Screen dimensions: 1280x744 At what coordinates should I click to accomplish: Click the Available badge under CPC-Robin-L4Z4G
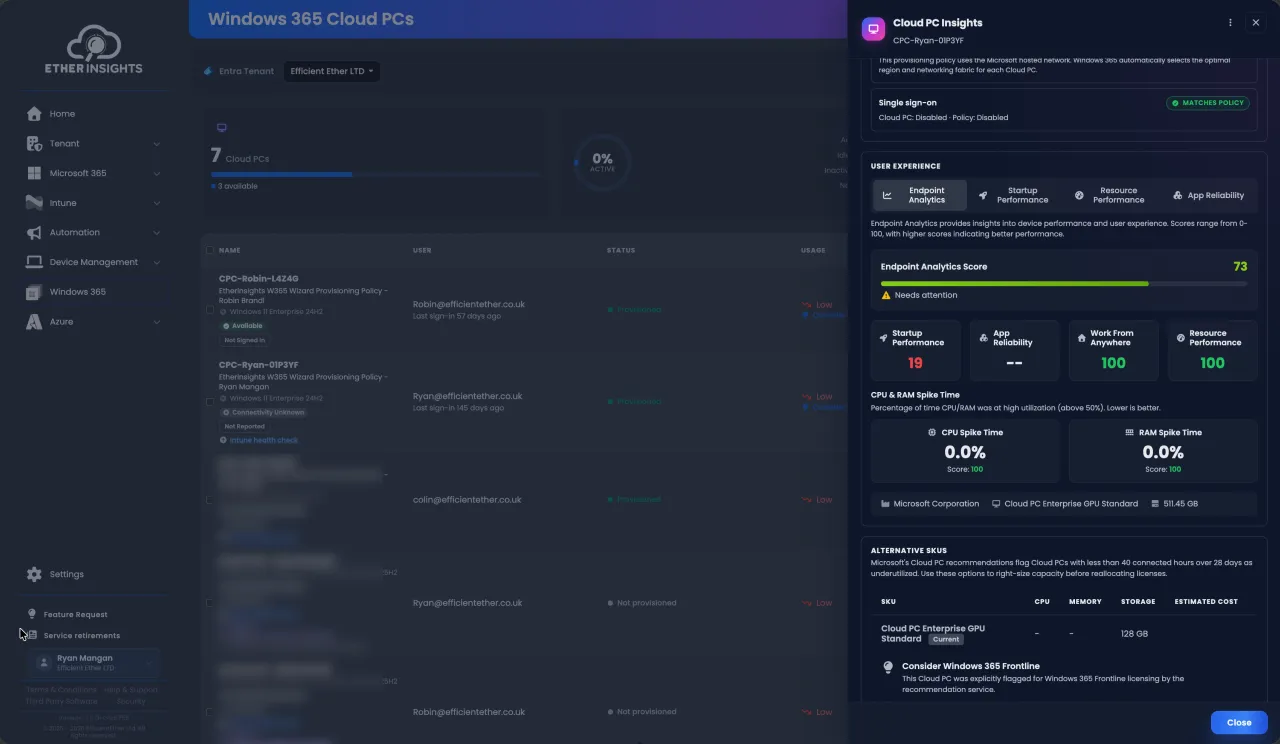[x=243, y=326]
